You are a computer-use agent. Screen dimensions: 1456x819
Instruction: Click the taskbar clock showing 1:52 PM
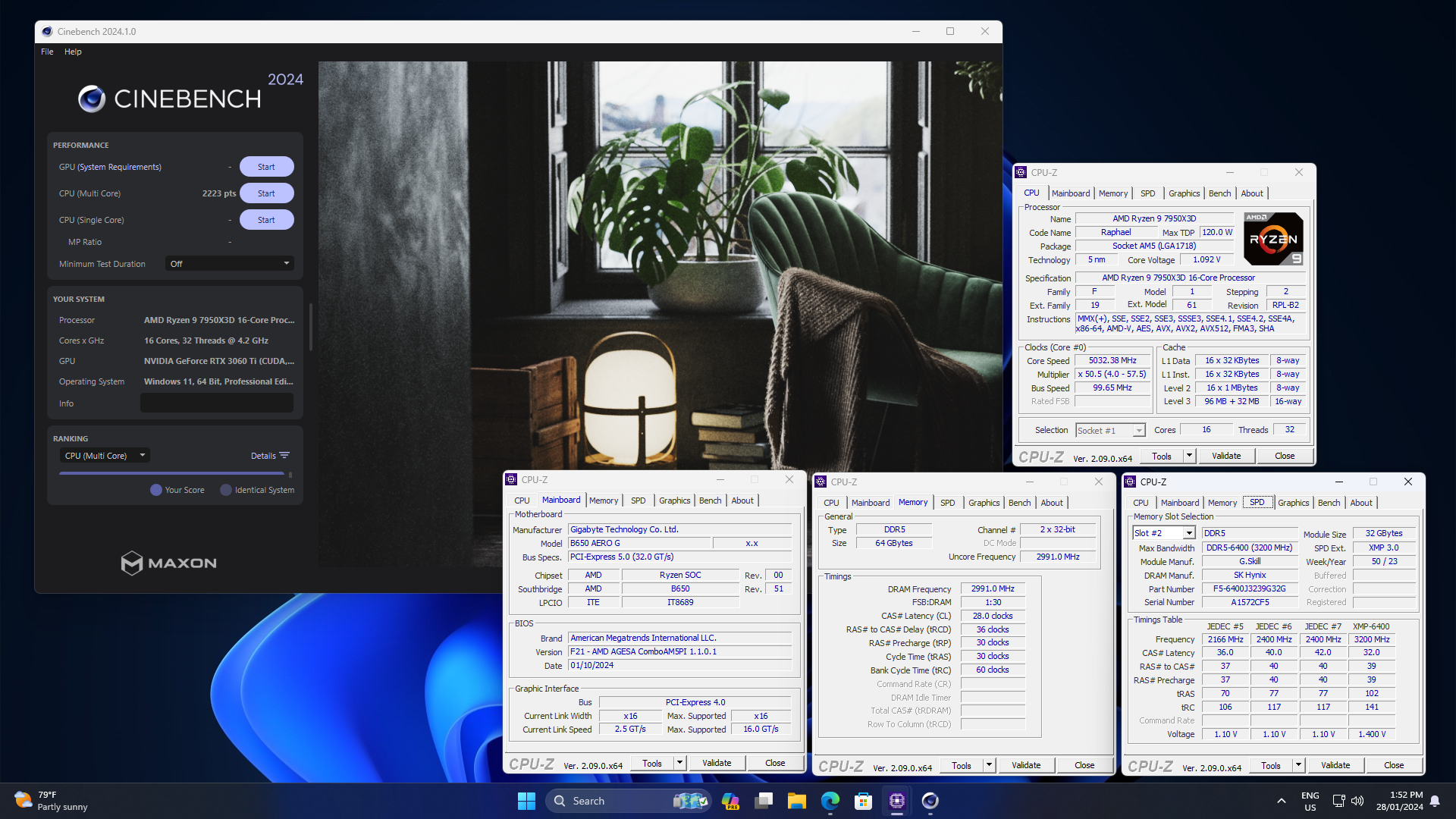point(1400,801)
